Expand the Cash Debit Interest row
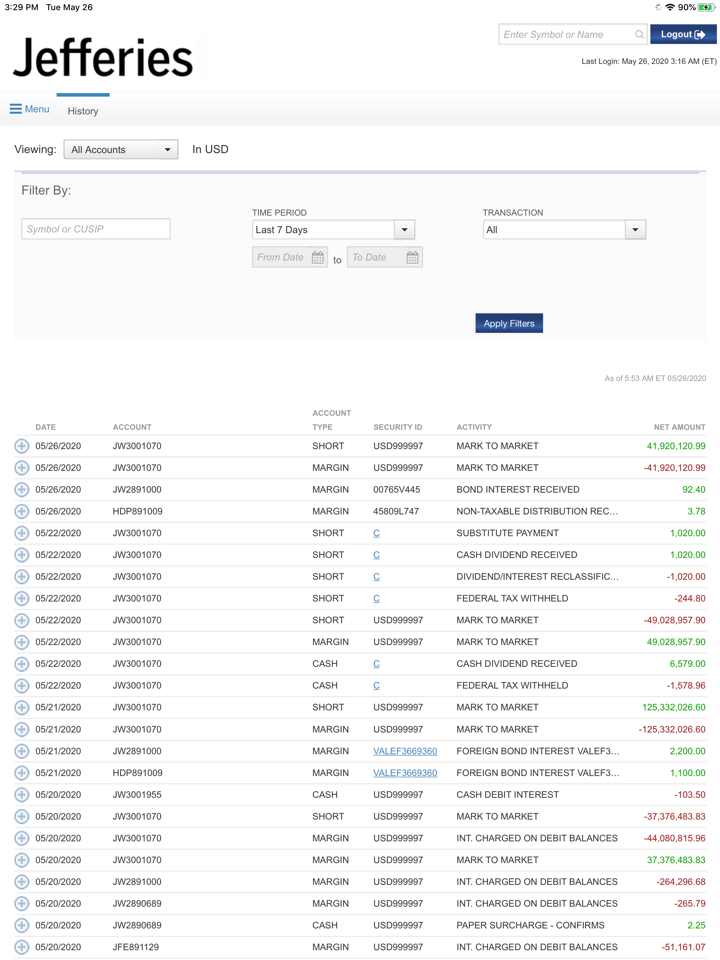The image size is (720, 960). coord(22,795)
